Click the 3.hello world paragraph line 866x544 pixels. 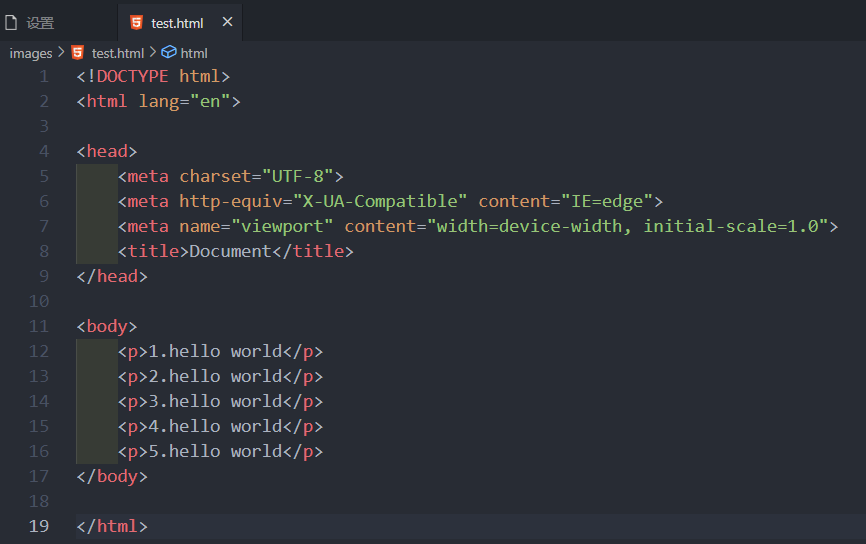pos(220,402)
